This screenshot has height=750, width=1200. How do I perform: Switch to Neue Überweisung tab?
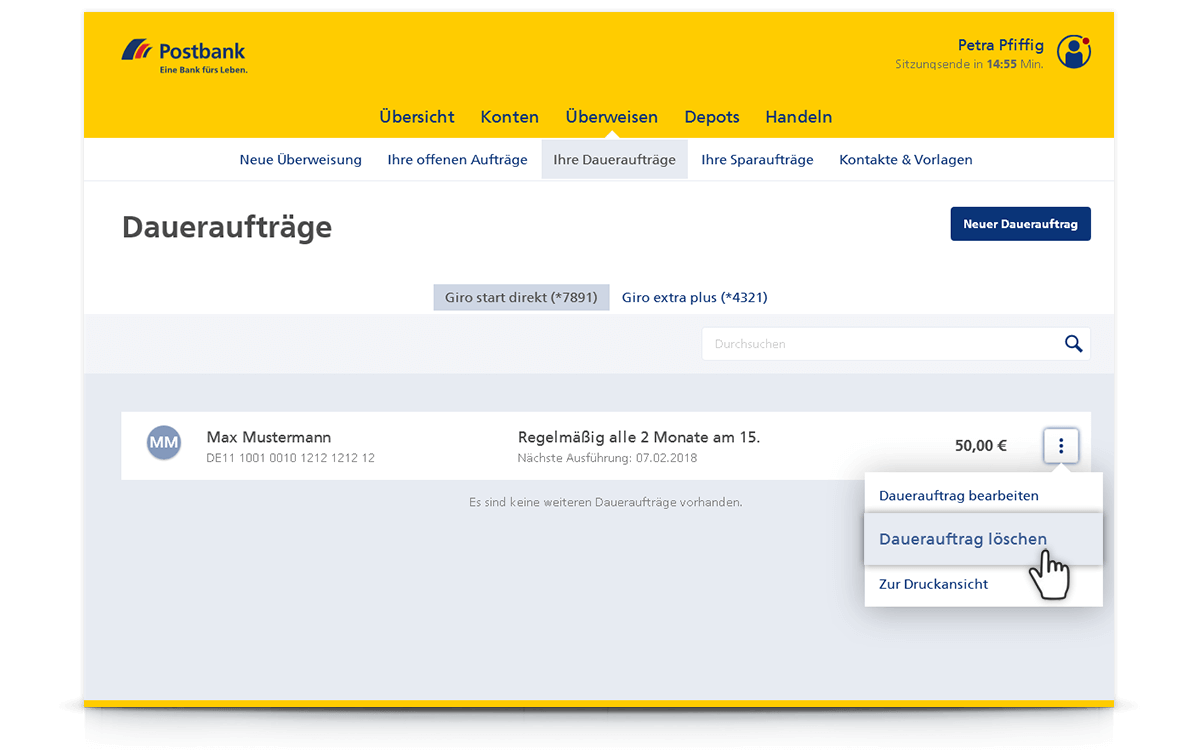(x=300, y=160)
